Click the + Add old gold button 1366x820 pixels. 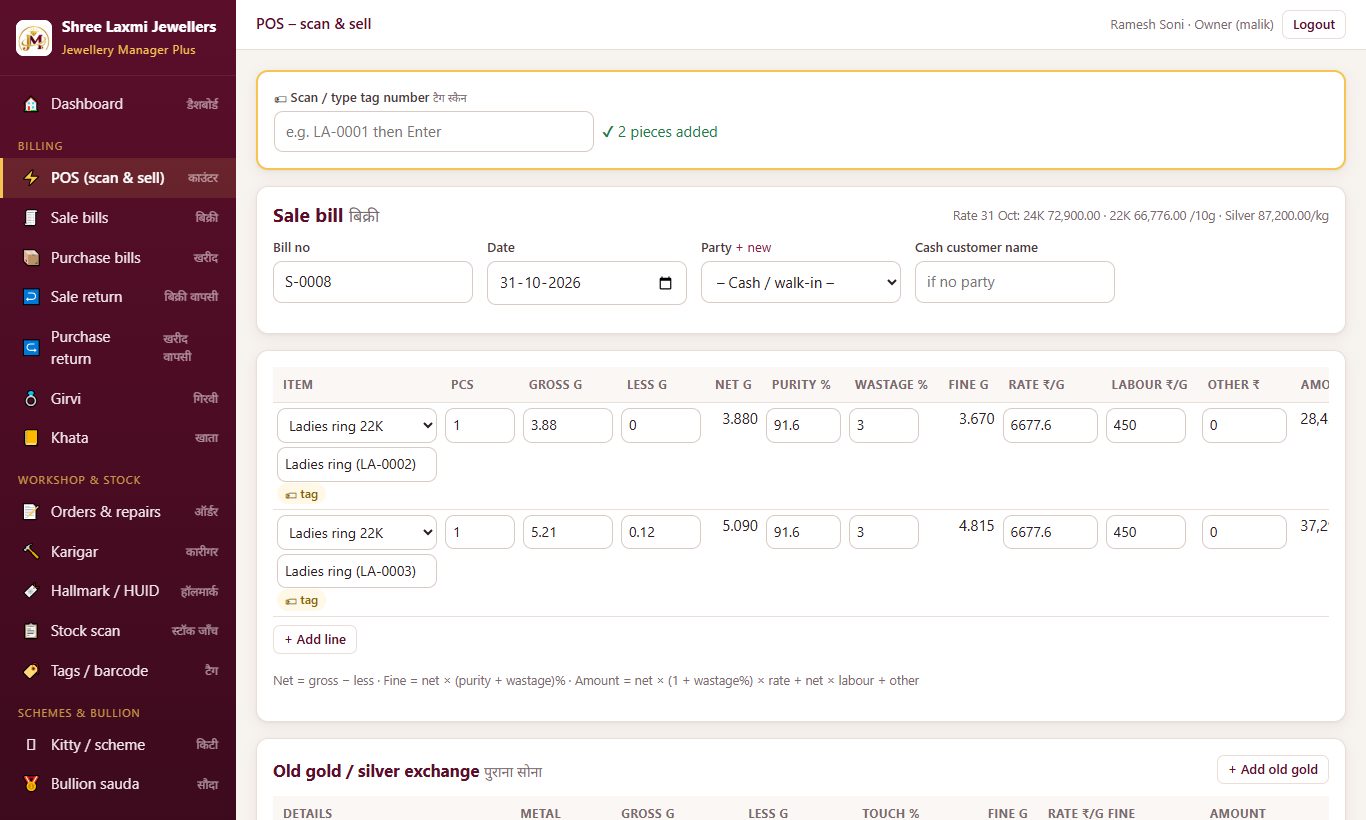(x=1273, y=770)
